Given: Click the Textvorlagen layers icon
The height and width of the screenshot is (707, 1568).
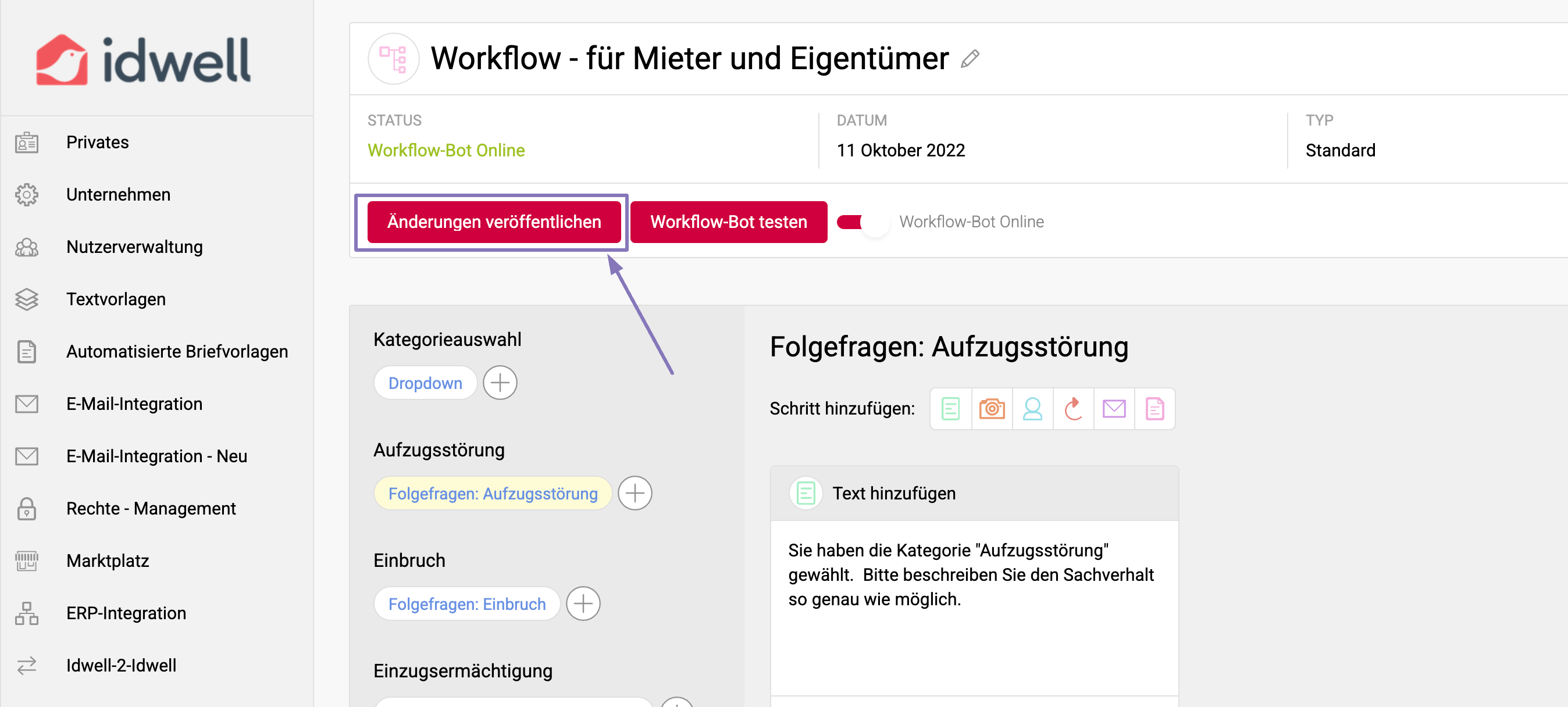Looking at the screenshot, I should tap(27, 299).
